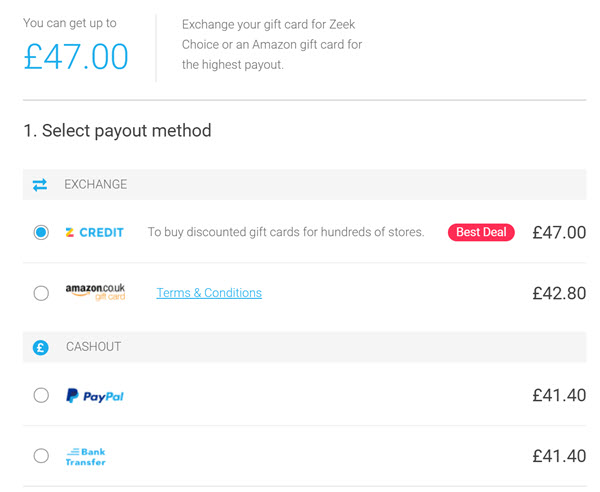Select the Amazon gift card radio button
Screen dimensions: 600x492
click(41, 293)
